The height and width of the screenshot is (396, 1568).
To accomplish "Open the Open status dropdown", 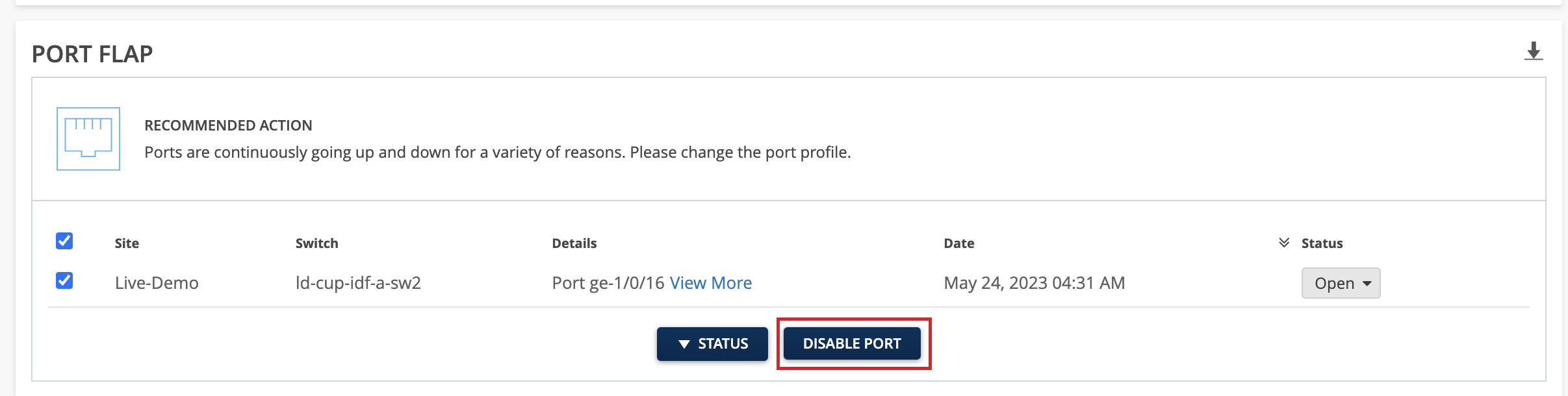I will tap(1341, 283).
